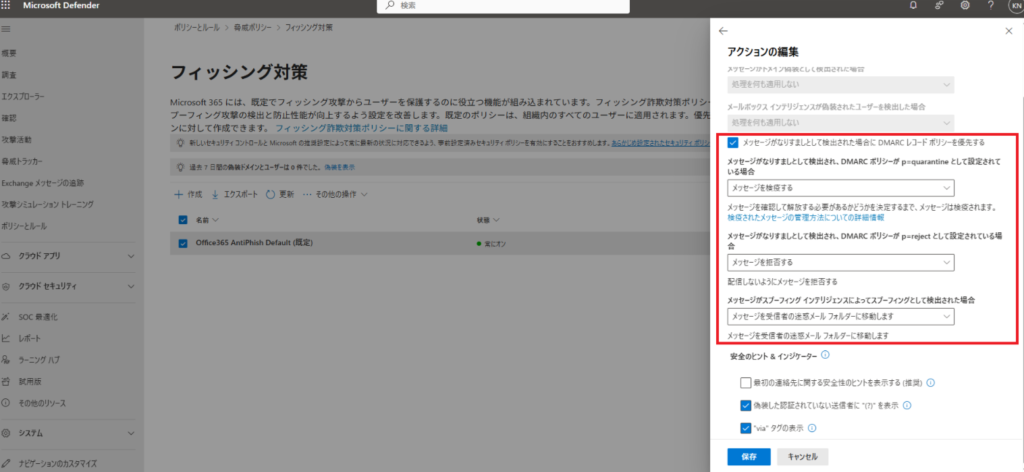Viewport: 1024px width, 472px height.
Task: Close the action edit panel
Action: (1008, 31)
